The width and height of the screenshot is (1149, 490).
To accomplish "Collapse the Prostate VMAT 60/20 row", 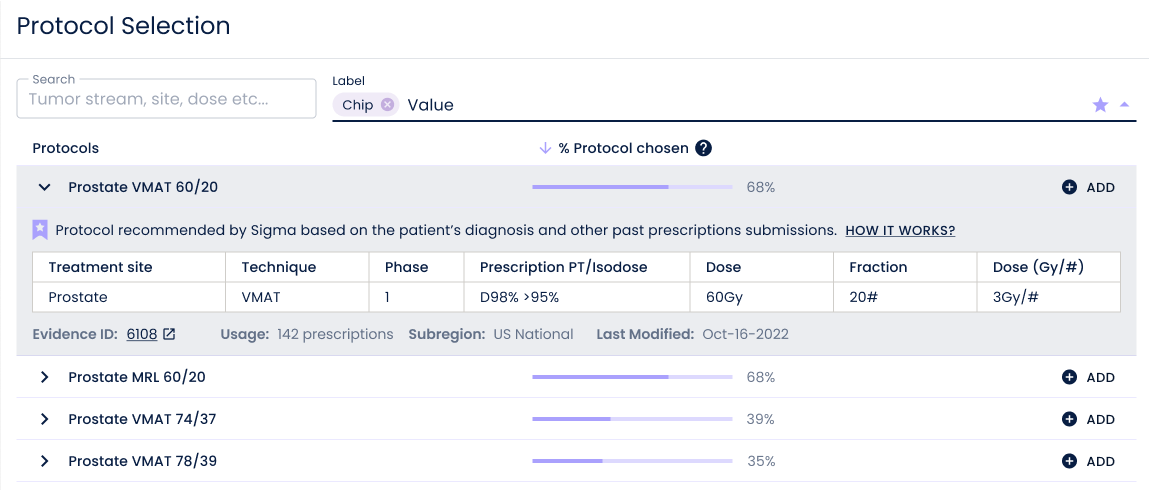I will point(44,187).
